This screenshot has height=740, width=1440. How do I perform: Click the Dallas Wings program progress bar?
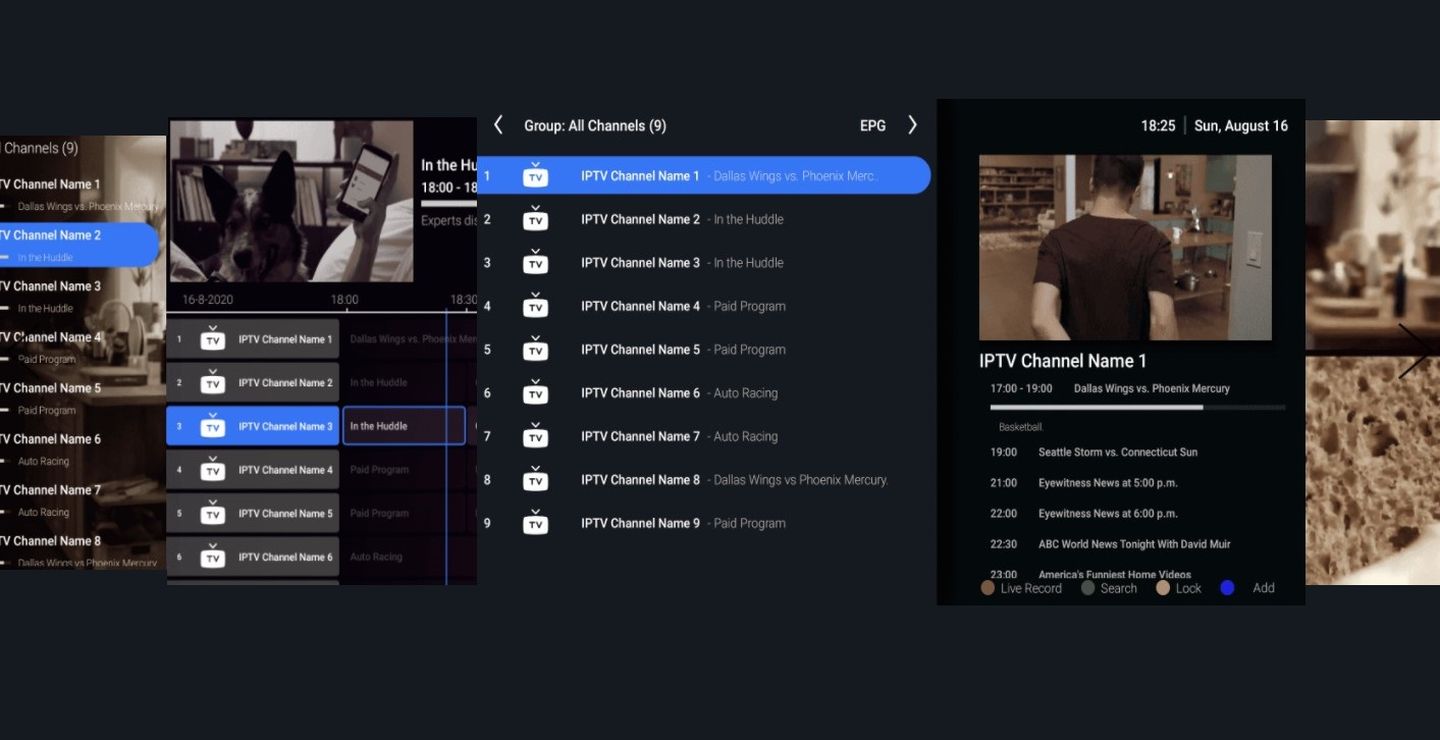1137,407
